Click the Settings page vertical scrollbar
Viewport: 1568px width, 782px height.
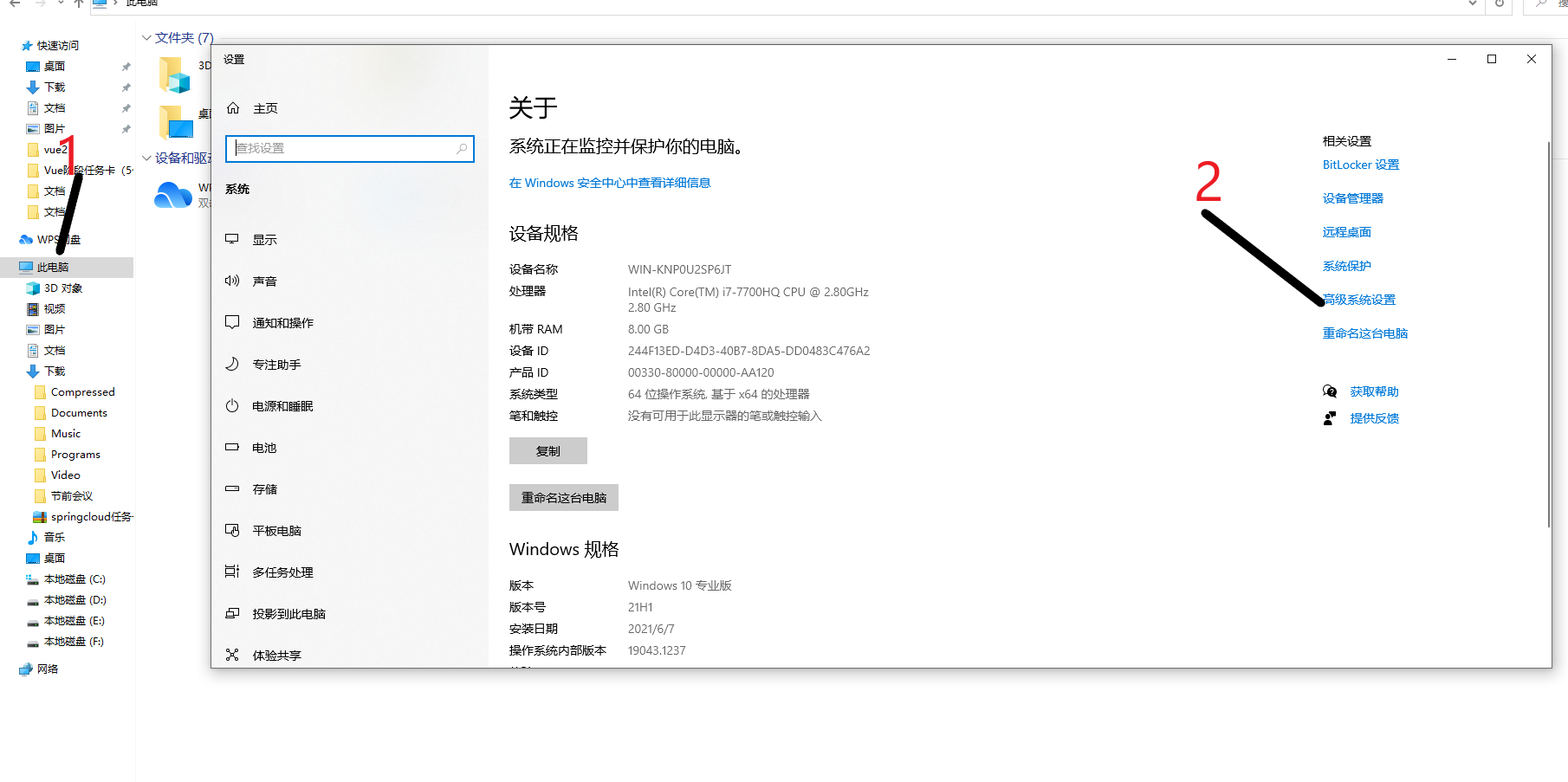click(x=1549, y=333)
